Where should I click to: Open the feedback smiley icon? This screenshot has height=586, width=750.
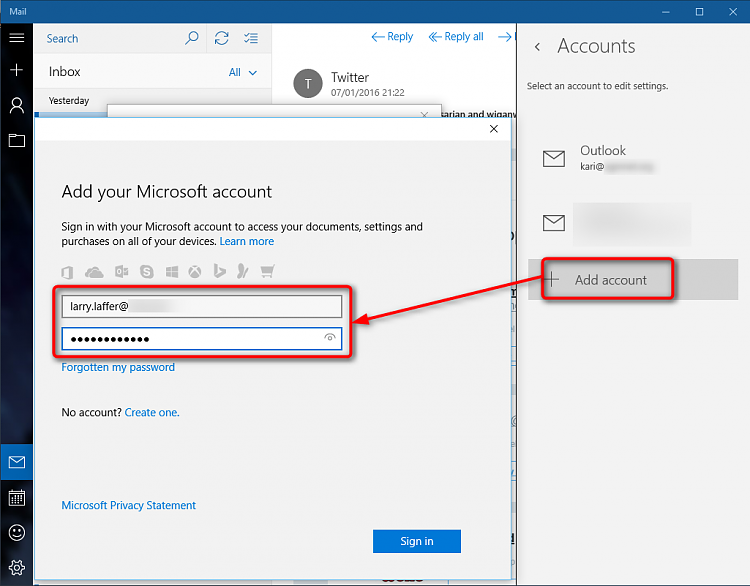(17, 532)
